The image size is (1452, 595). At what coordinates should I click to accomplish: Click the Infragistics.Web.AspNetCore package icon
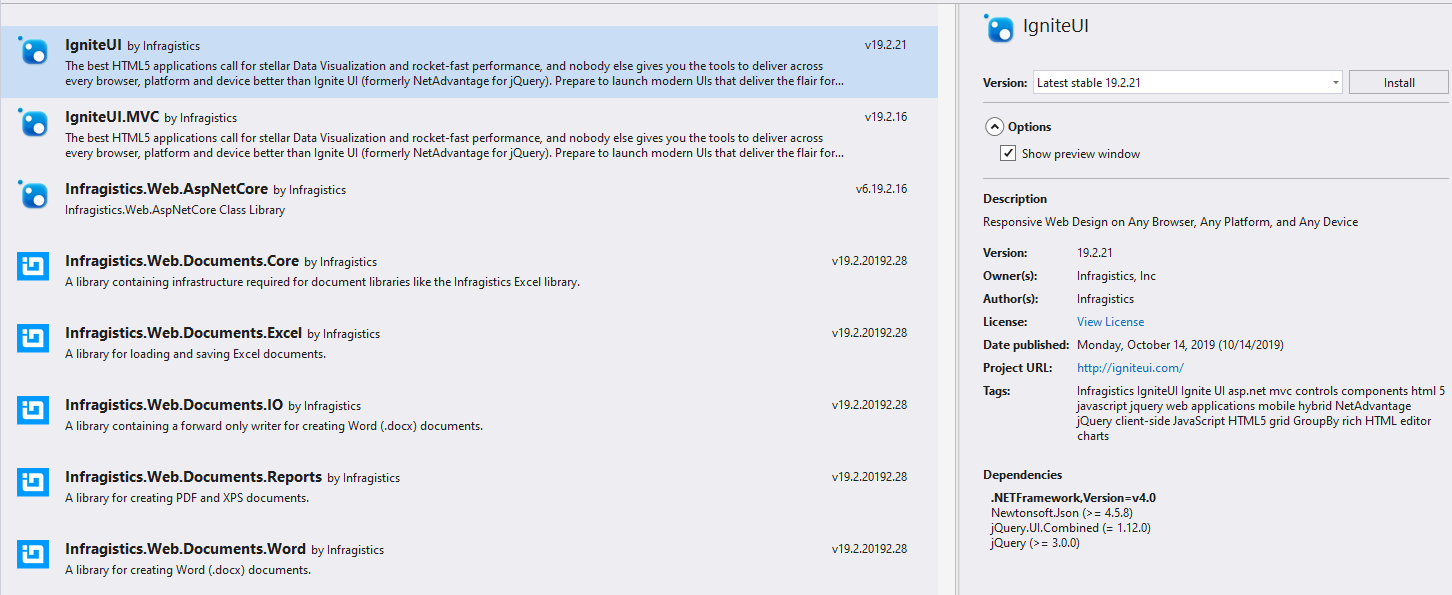click(33, 195)
